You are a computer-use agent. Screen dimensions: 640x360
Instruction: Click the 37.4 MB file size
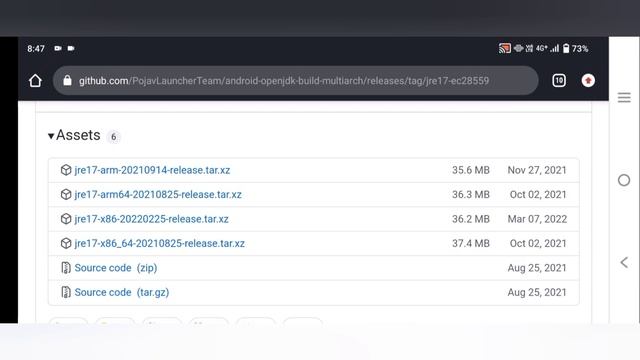coord(471,243)
